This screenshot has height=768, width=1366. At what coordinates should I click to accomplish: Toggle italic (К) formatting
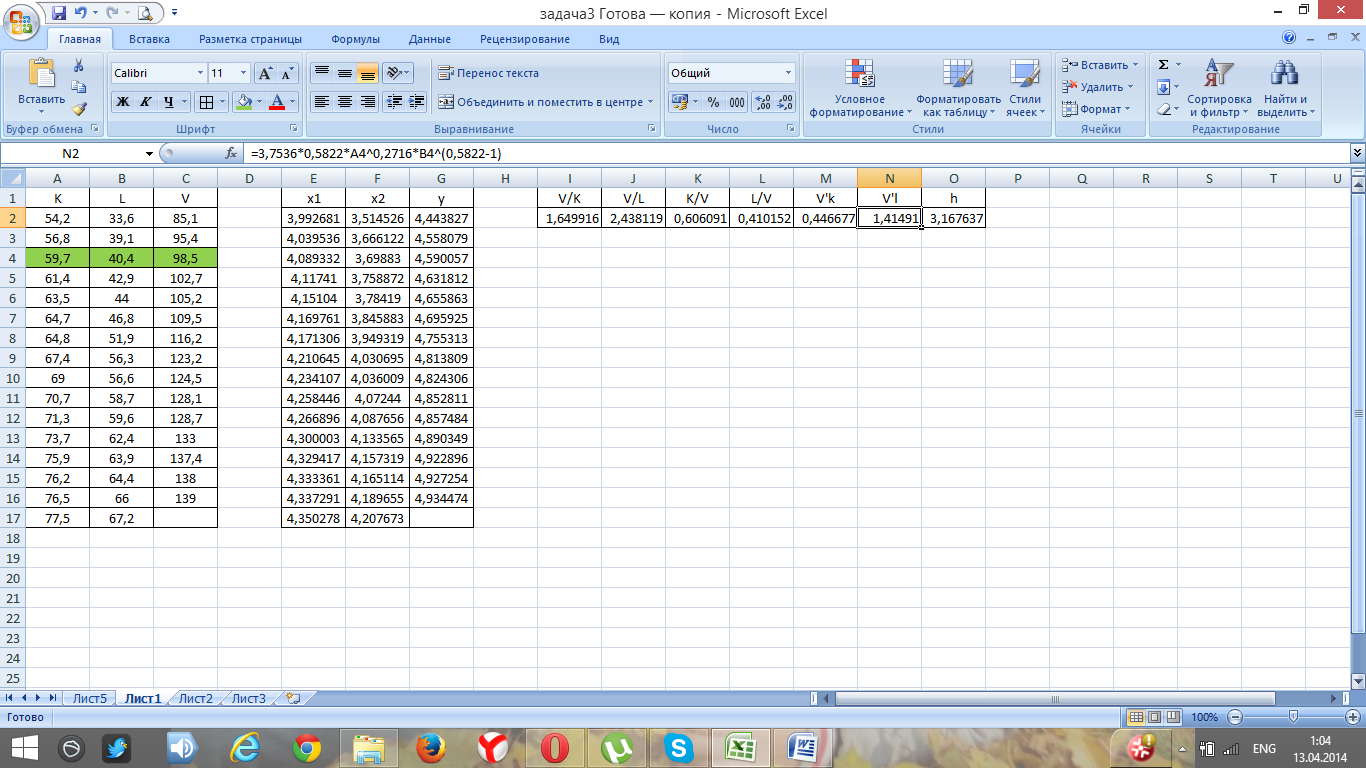tap(145, 102)
